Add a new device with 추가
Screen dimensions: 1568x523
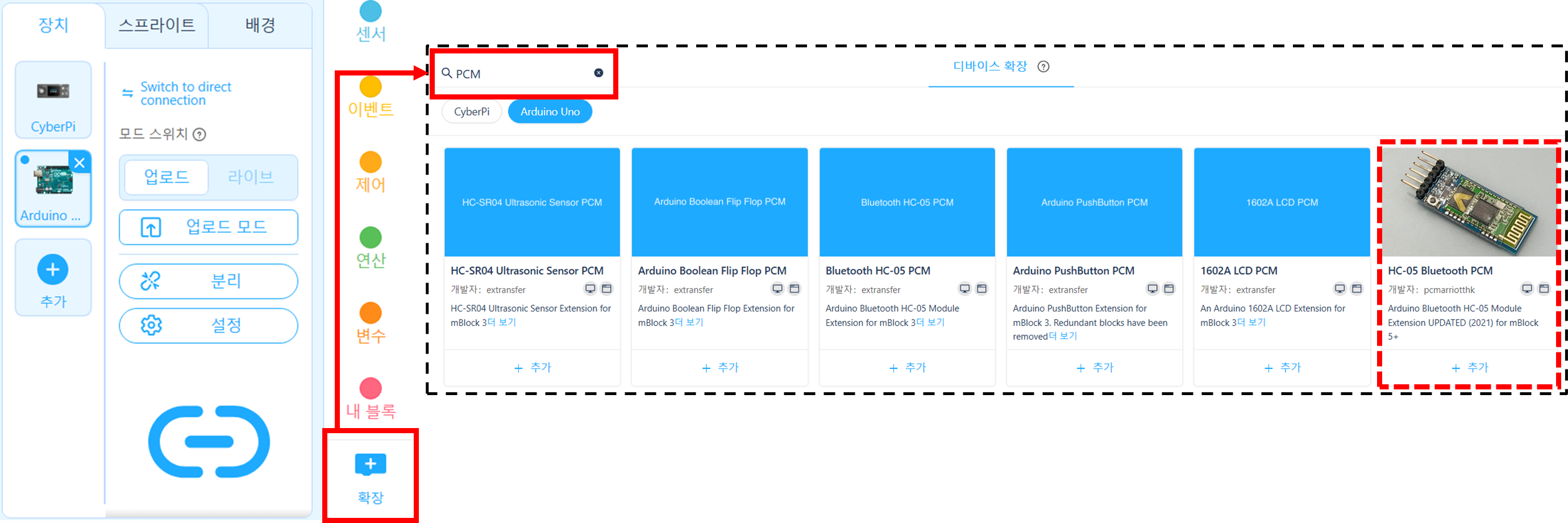point(53,278)
